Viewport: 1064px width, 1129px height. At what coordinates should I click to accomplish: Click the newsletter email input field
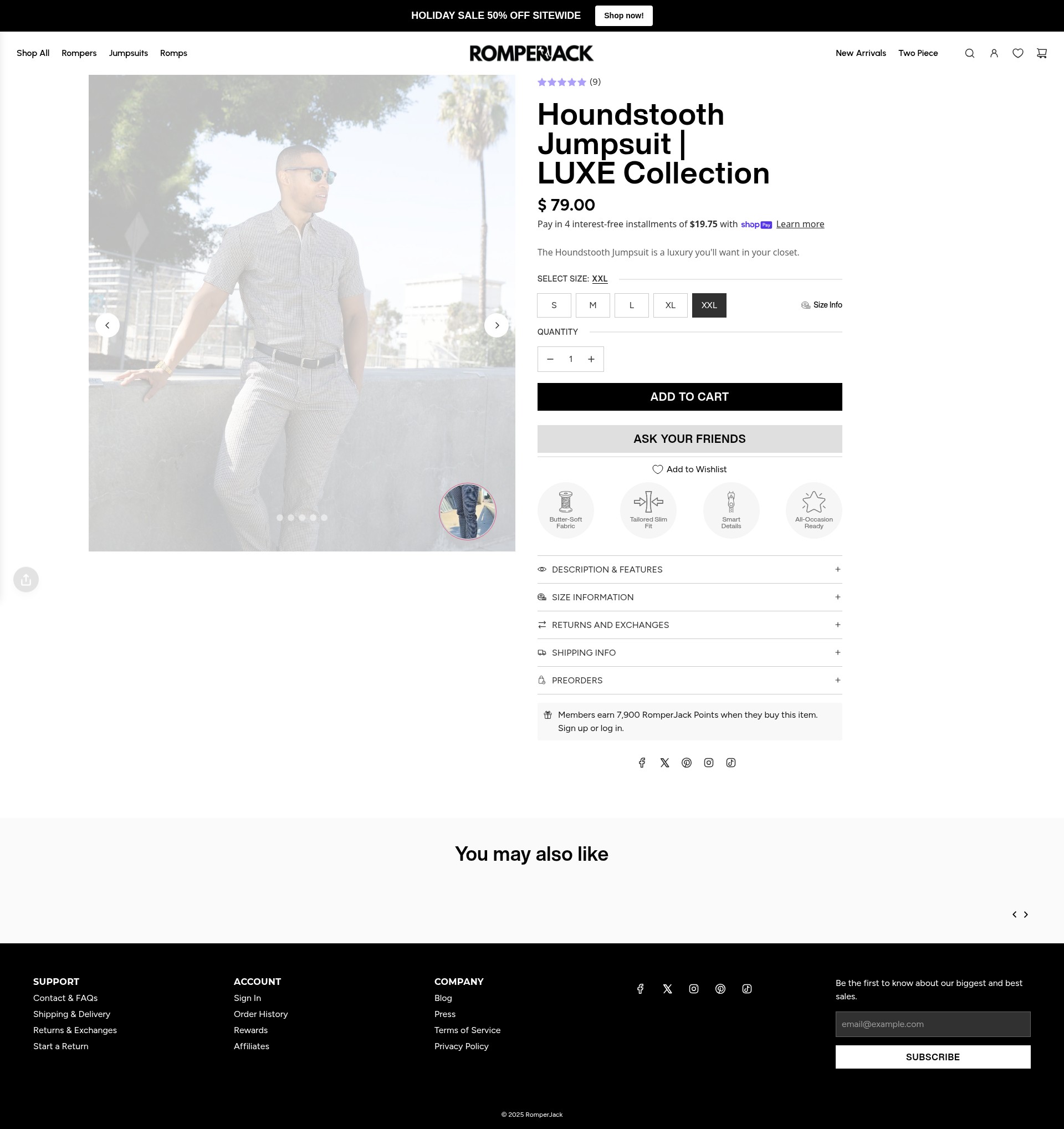[933, 1024]
